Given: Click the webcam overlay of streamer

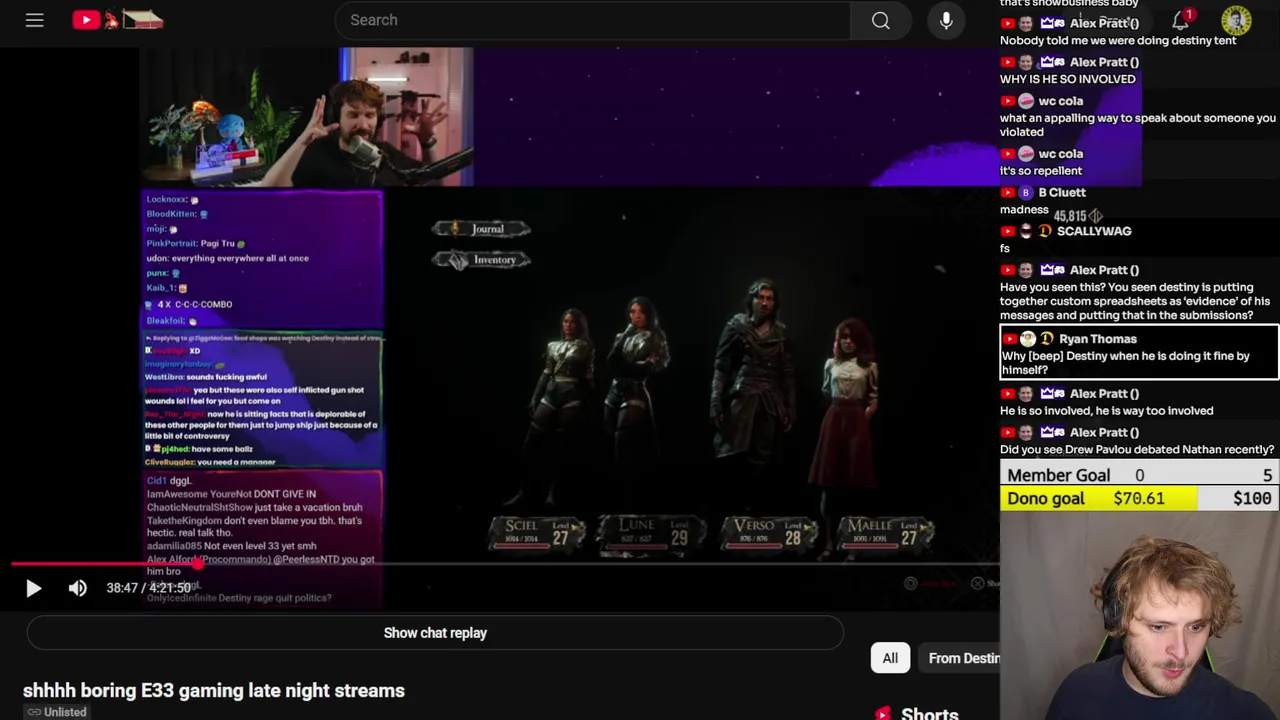Looking at the screenshot, I should (1140, 616).
